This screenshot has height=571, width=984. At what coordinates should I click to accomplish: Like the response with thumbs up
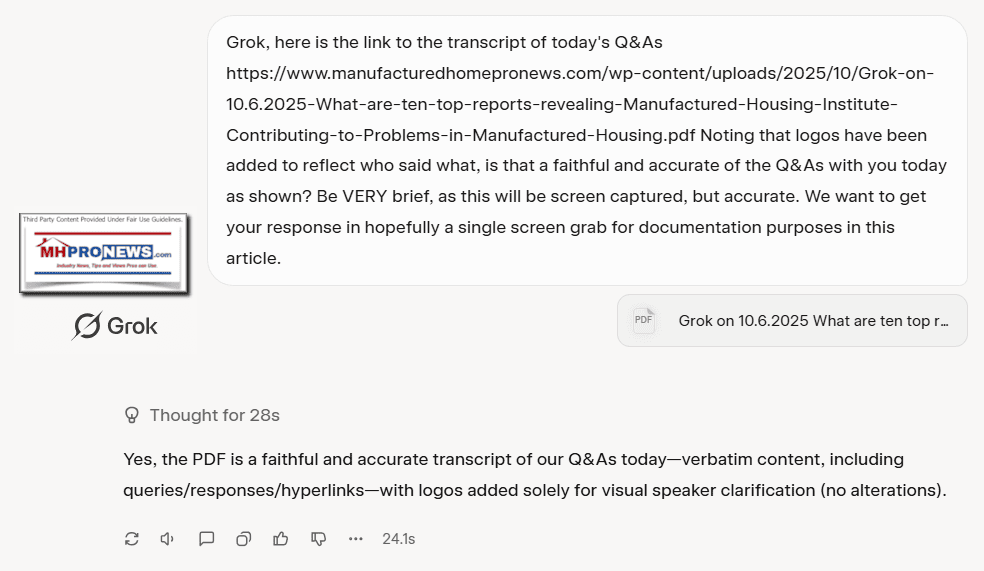[x=281, y=539]
